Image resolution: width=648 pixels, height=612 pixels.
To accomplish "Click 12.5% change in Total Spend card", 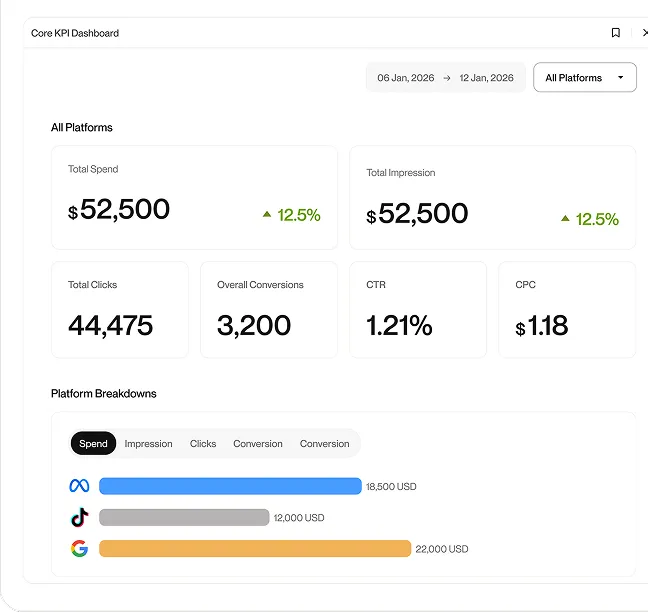I will [x=298, y=215].
